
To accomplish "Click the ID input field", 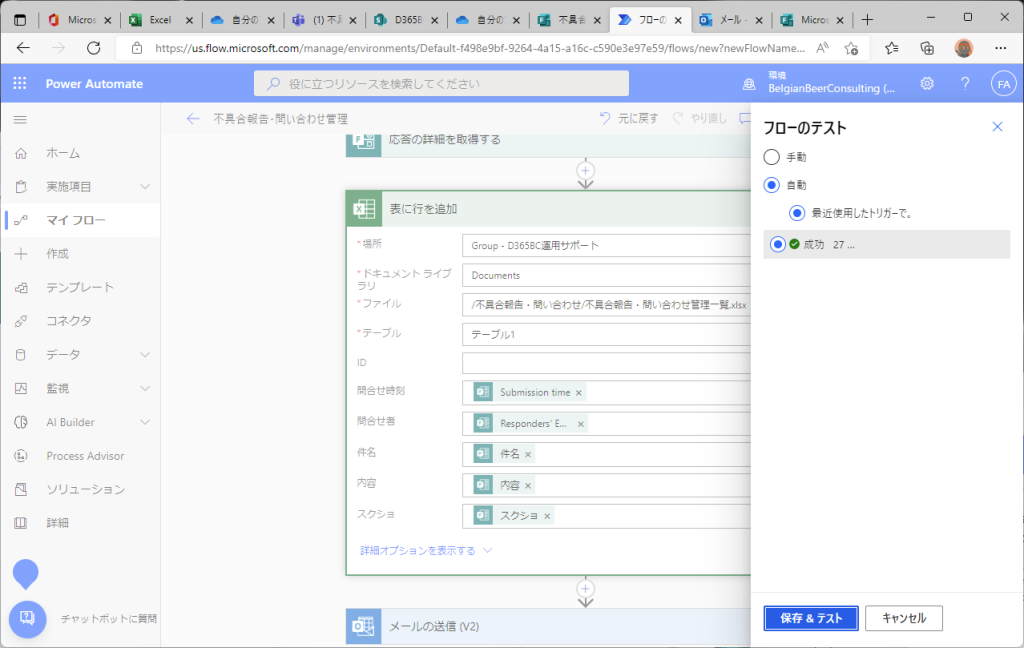I will pos(606,363).
